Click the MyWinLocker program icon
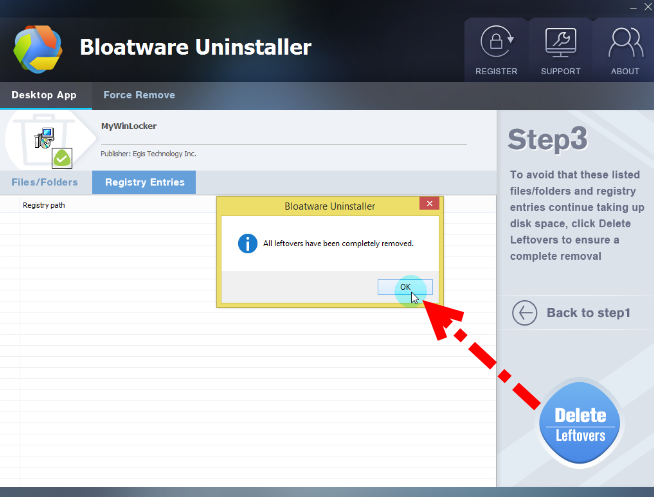The image size is (654, 497). click(x=44, y=138)
